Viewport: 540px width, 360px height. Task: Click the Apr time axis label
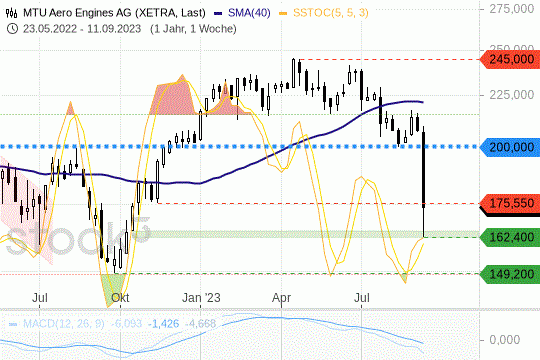point(281,298)
